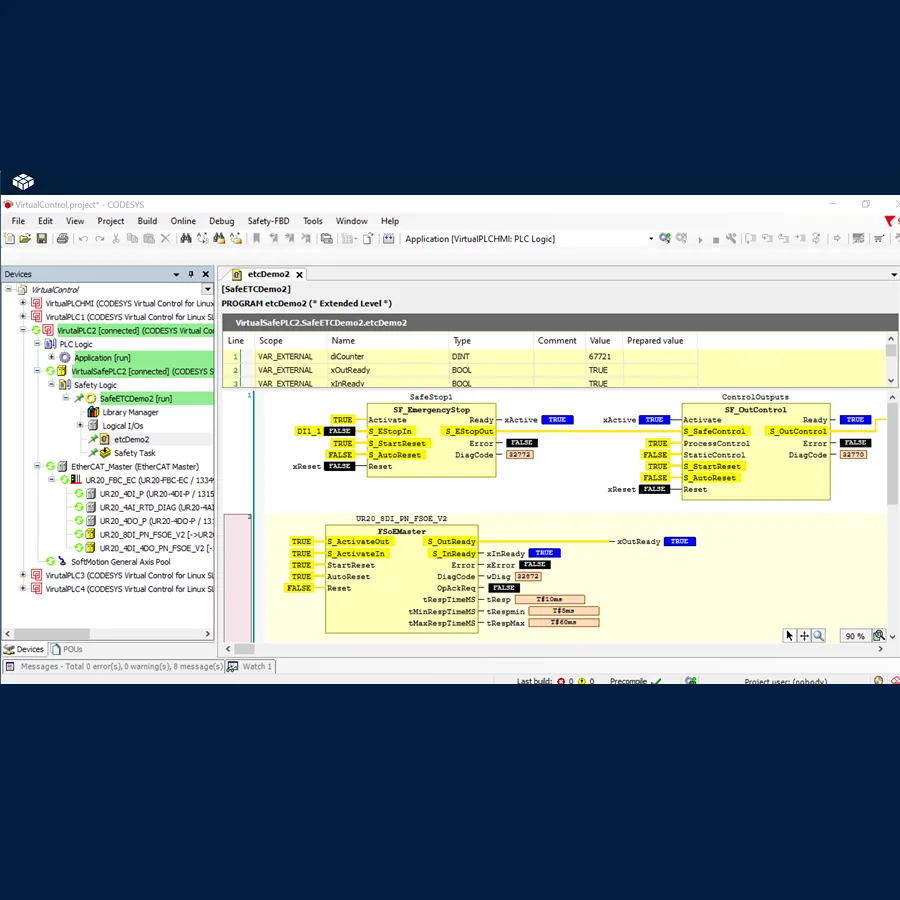Click the Print icon in the toolbar
Screen dimensions: 900x900
pos(61,238)
